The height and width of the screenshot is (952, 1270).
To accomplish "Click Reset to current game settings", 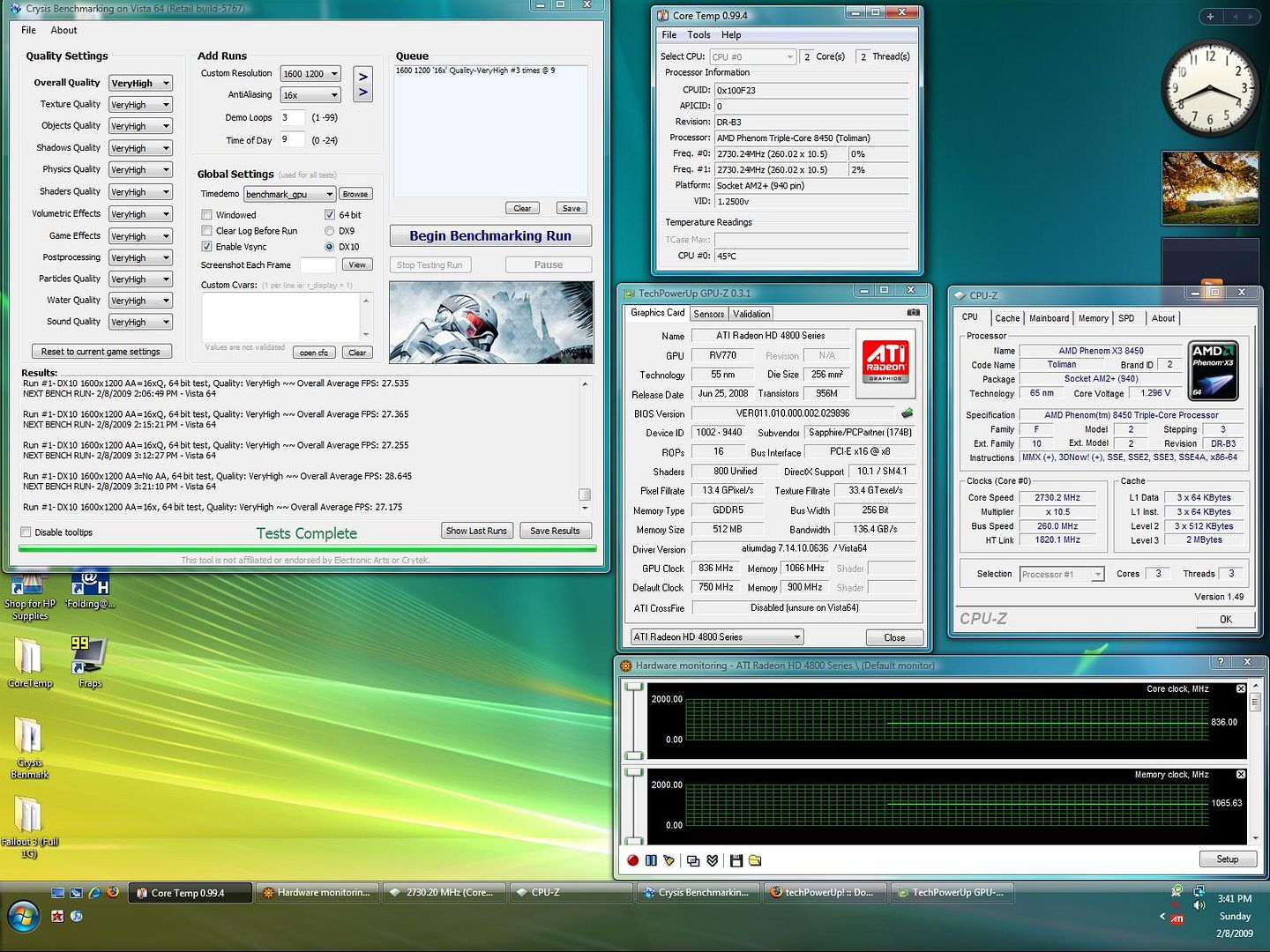I will click(101, 351).
